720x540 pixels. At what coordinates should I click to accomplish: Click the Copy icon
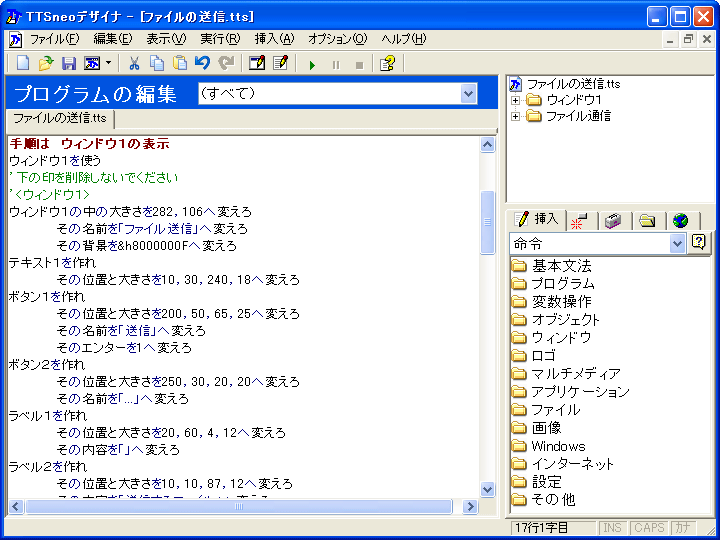[x=157, y=63]
